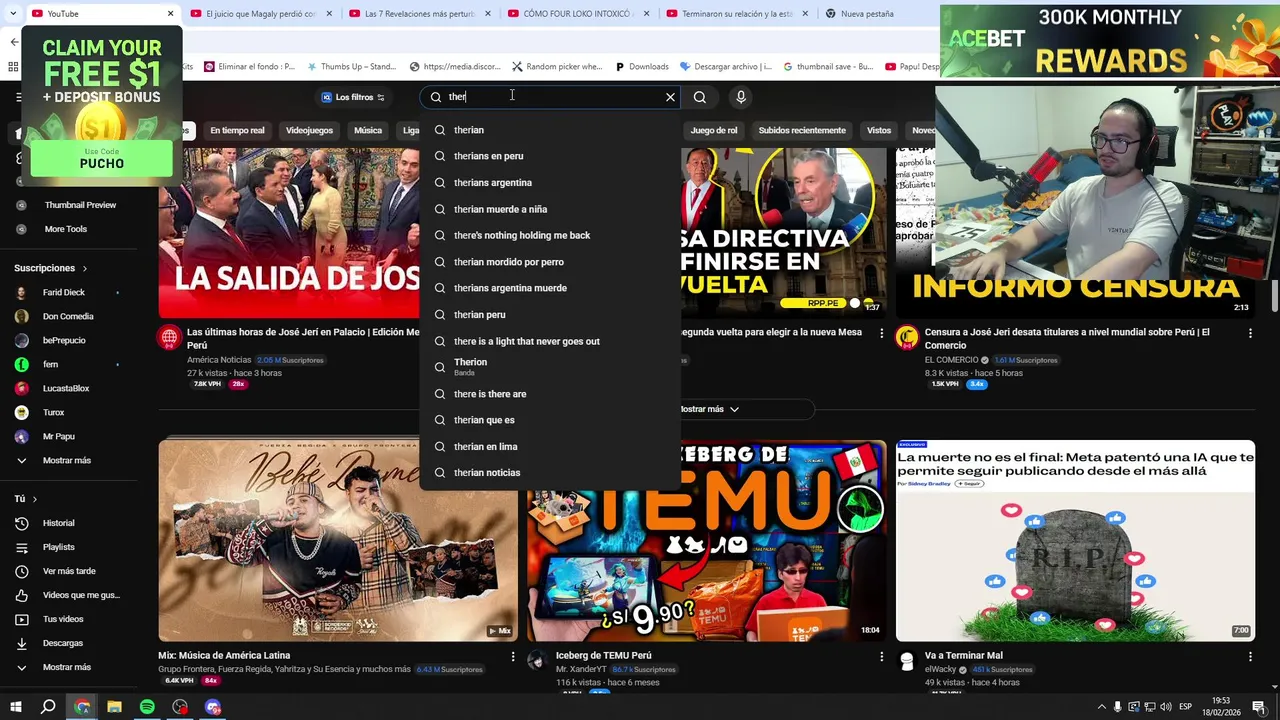Open options menu for Va a Terminar Mal
Screen dimensions: 1280x720
click(x=1250, y=656)
